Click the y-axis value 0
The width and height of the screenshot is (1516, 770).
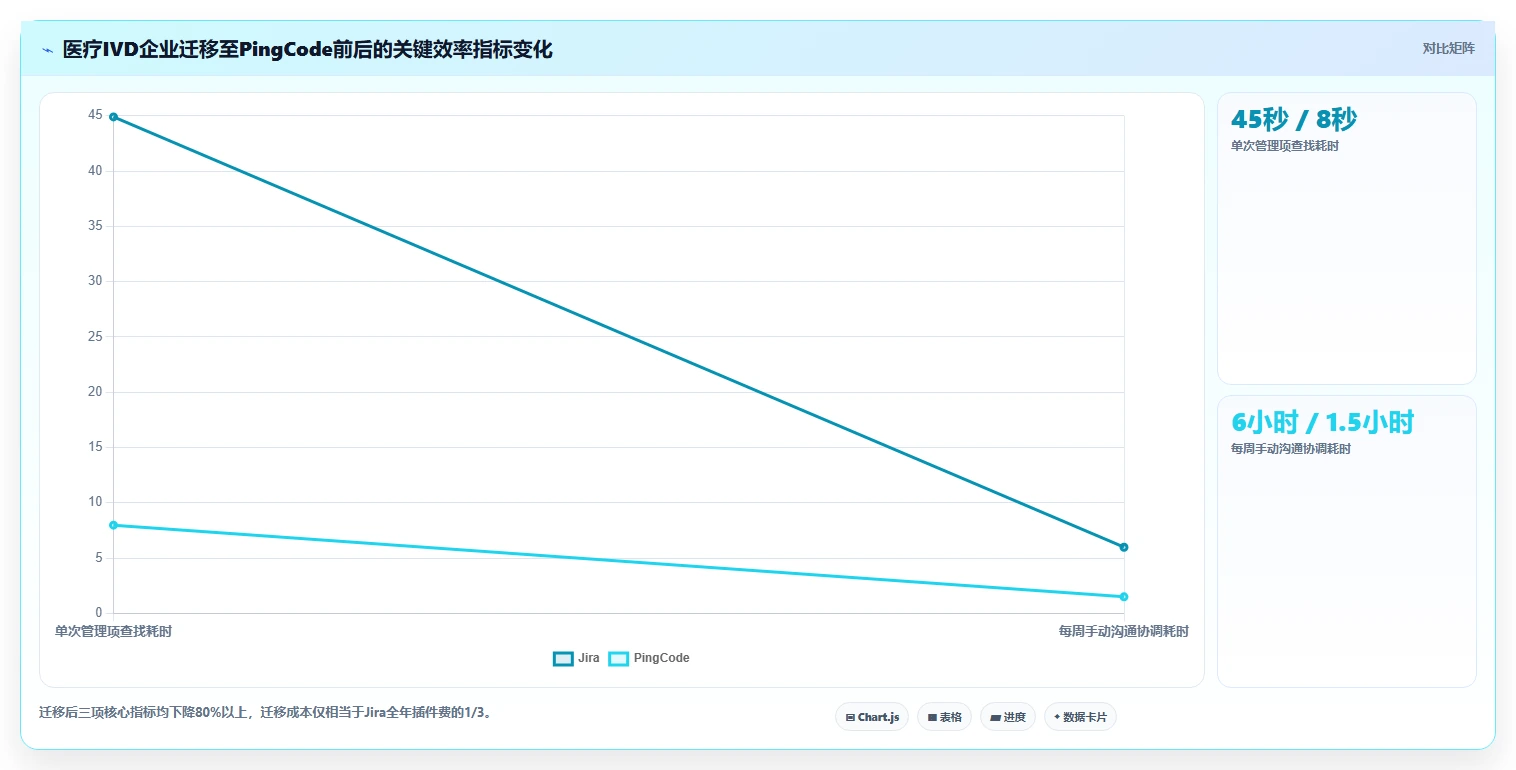[x=99, y=613]
